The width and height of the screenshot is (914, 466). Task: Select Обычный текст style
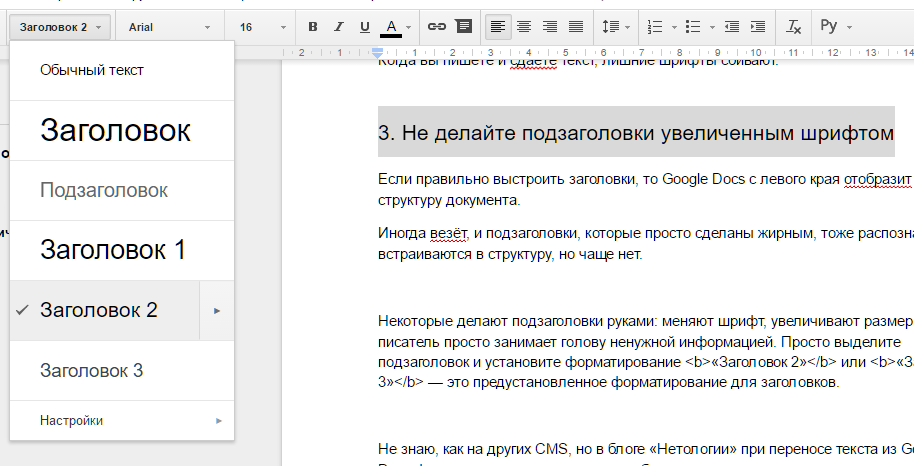tap(92, 70)
